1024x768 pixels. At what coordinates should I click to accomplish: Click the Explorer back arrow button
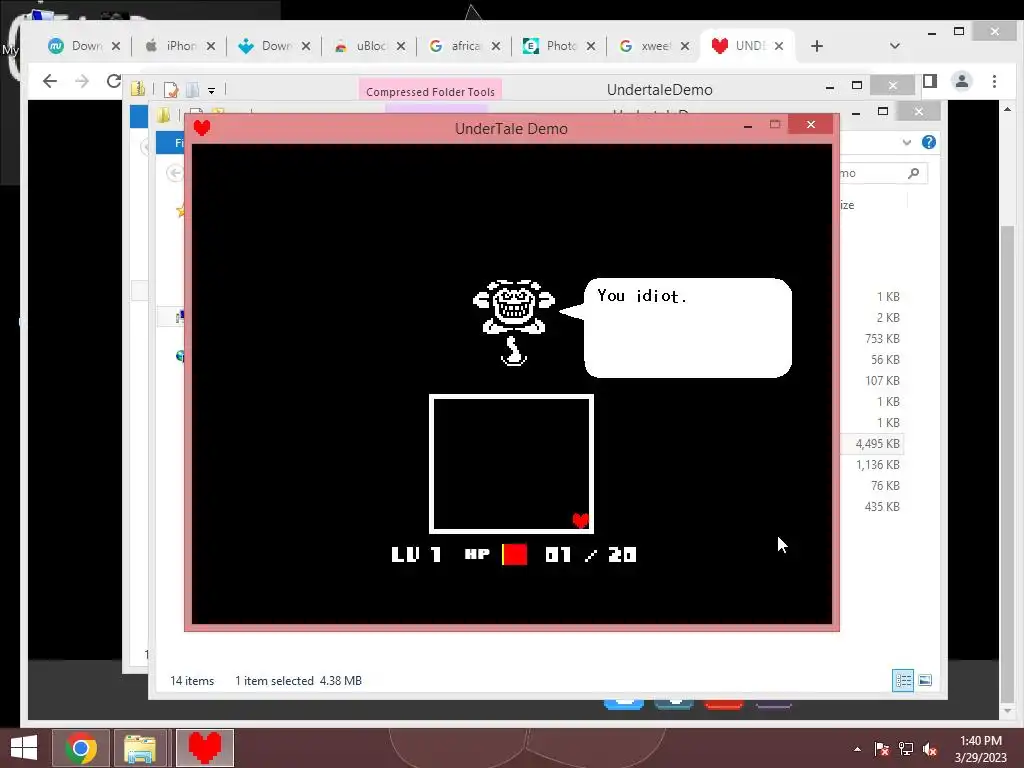tap(174, 173)
